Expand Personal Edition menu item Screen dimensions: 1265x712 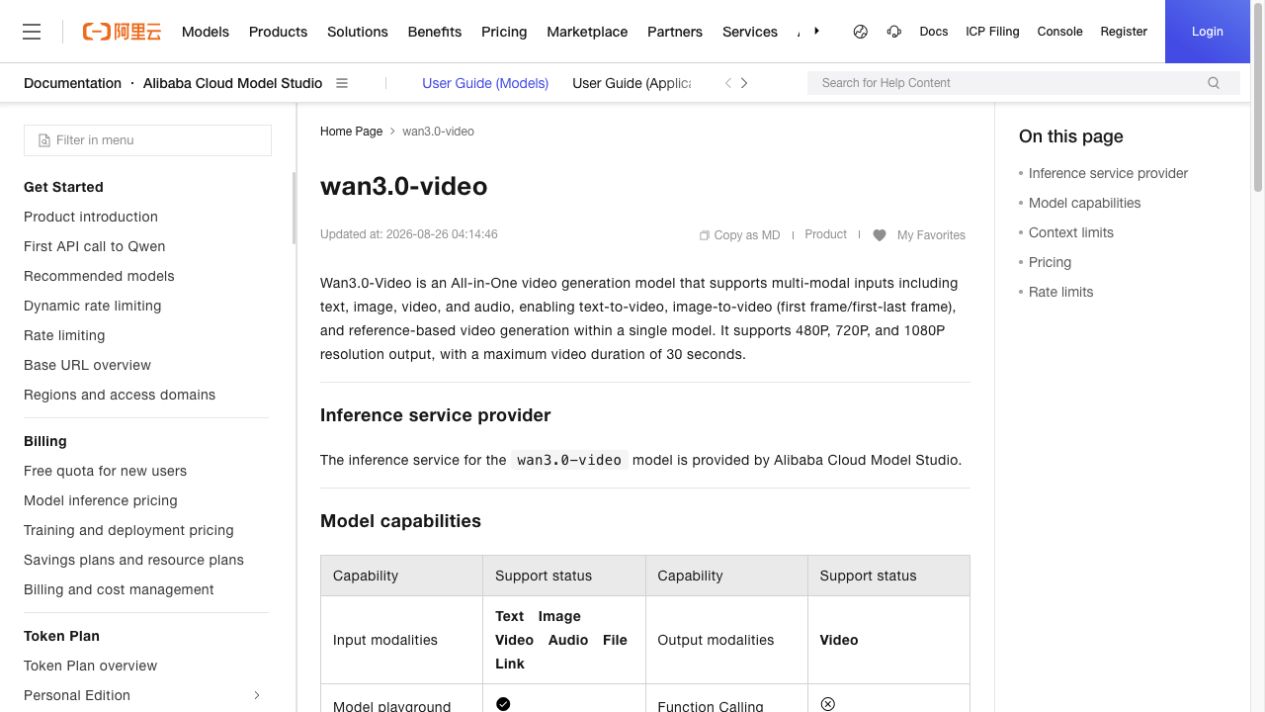(257, 695)
